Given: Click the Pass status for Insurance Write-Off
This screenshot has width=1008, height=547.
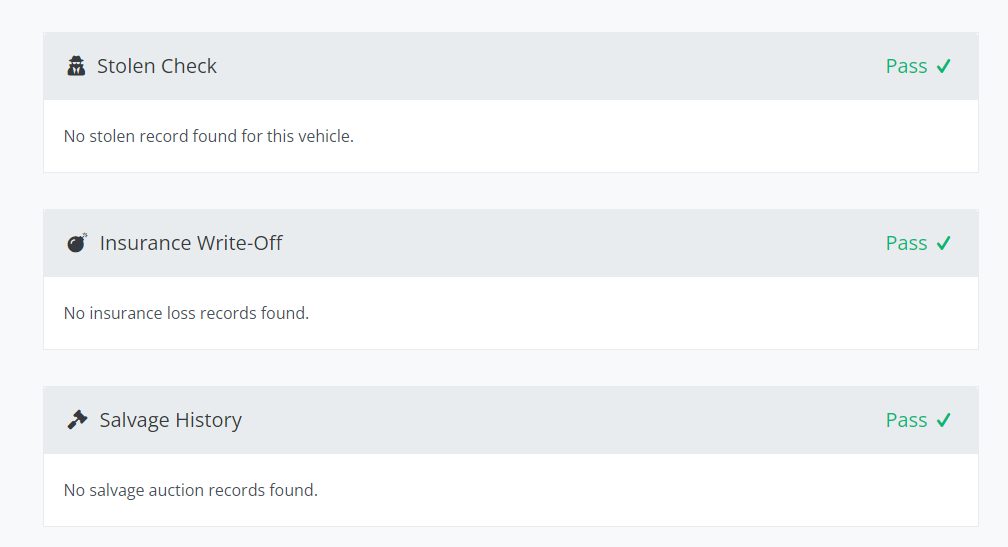Looking at the screenshot, I should 906,243.
